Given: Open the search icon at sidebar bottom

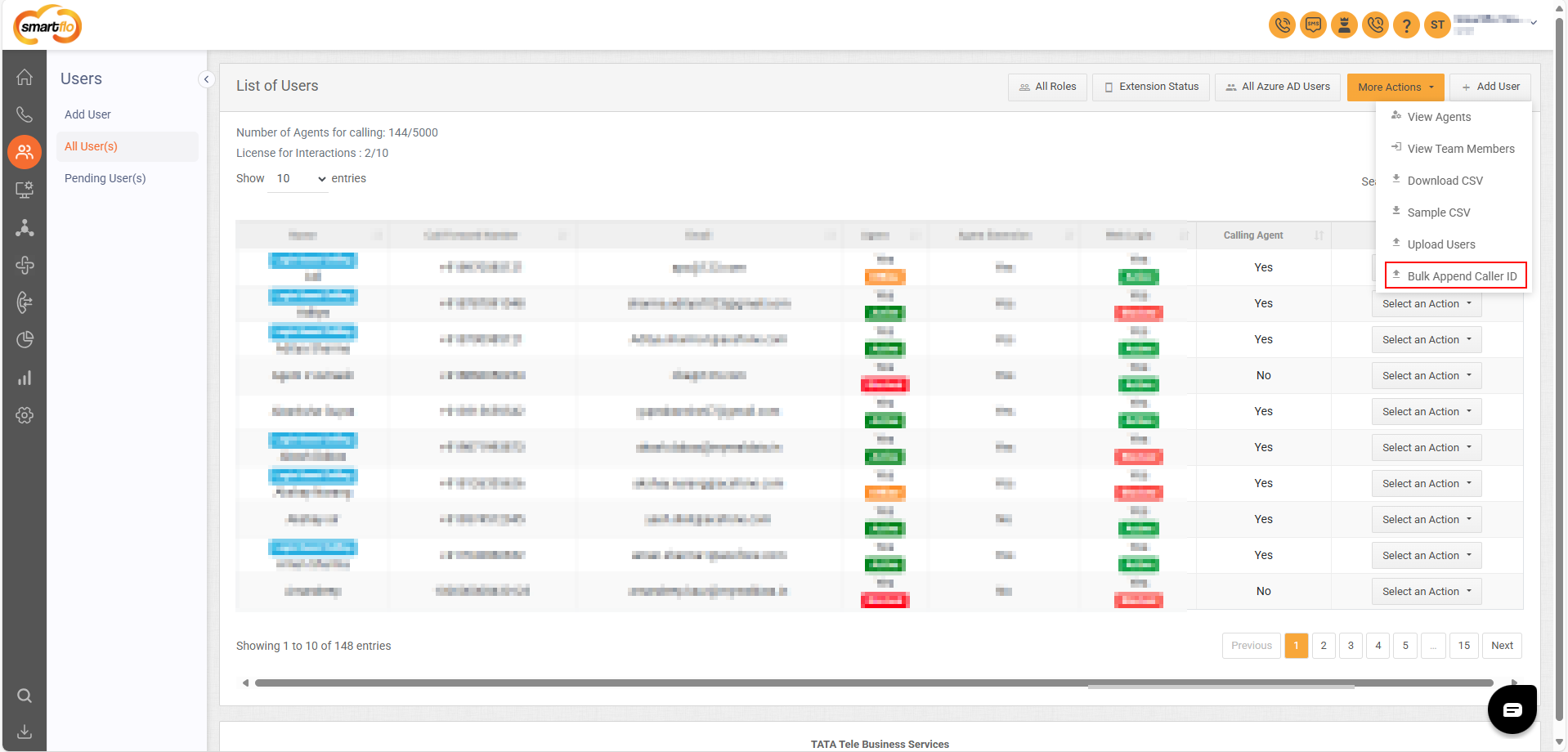Looking at the screenshot, I should pos(25,696).
